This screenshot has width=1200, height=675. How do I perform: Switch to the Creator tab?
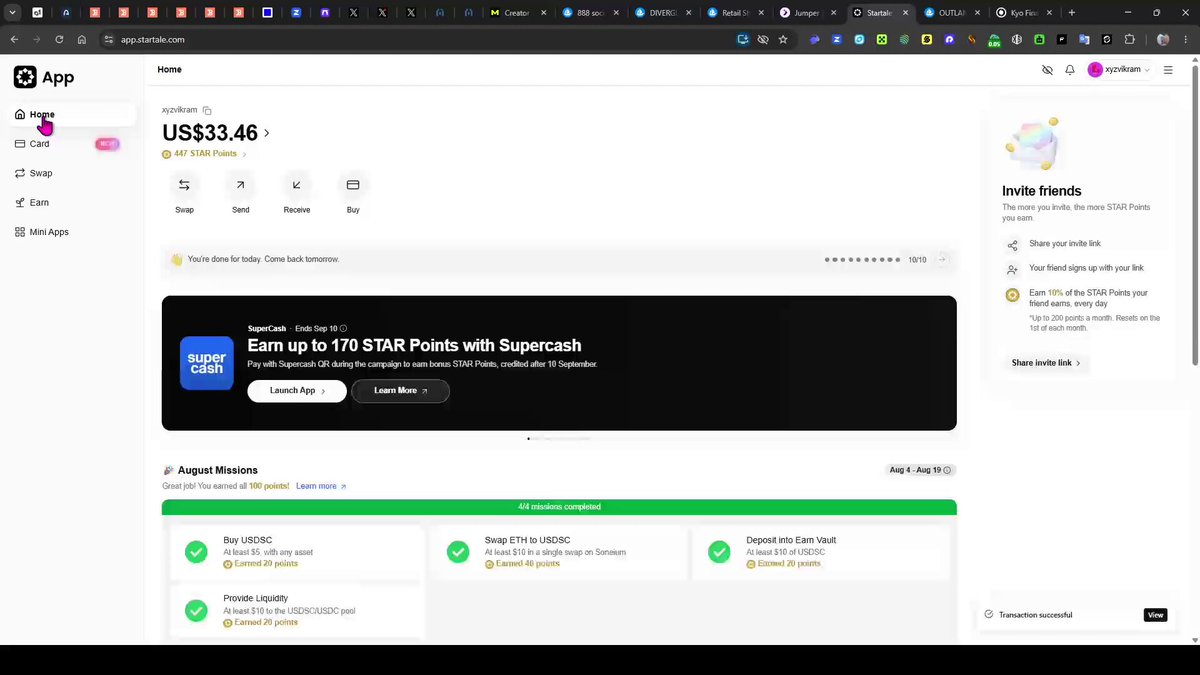click(517, 13)
